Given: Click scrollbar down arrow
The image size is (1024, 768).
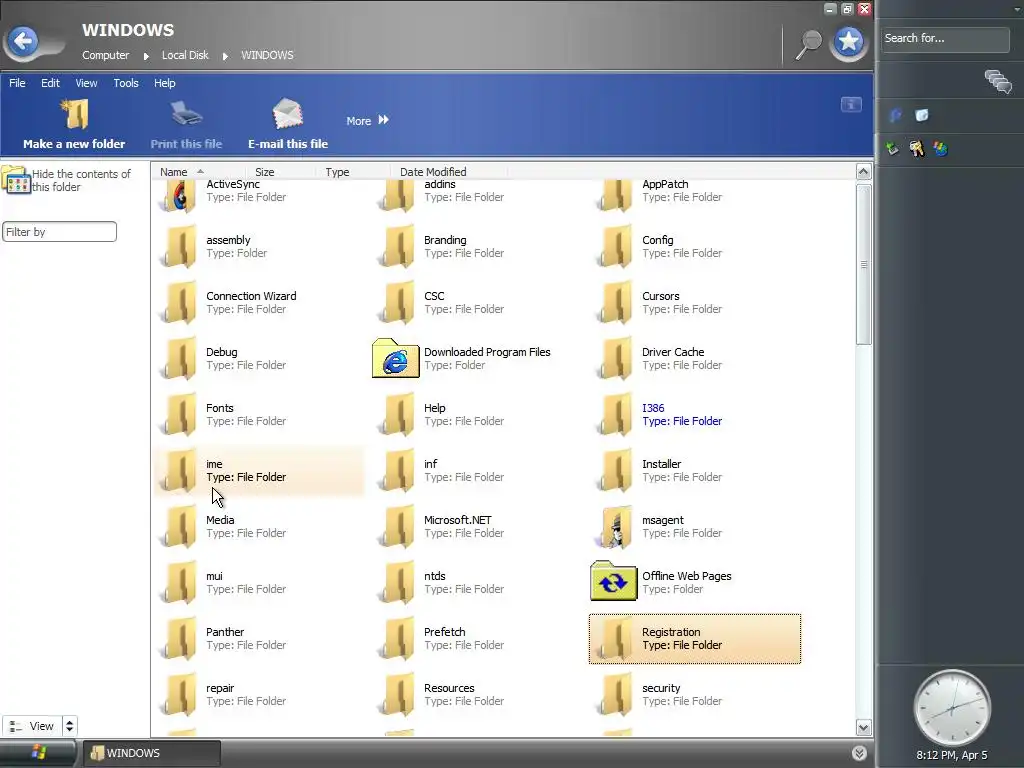Looking at the screenshot, I should [x=863, y=727].
